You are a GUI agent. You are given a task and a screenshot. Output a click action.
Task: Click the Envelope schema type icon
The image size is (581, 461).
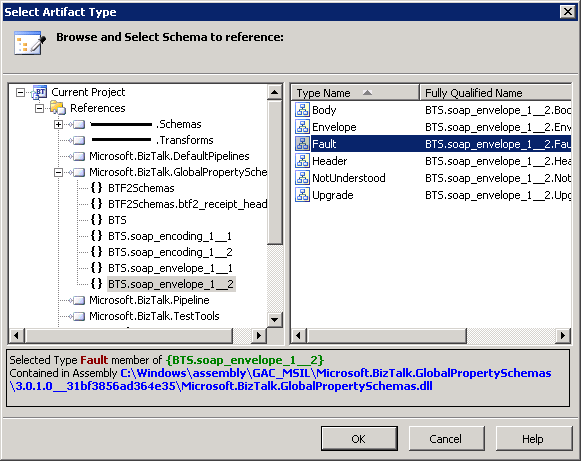point(302,127)
